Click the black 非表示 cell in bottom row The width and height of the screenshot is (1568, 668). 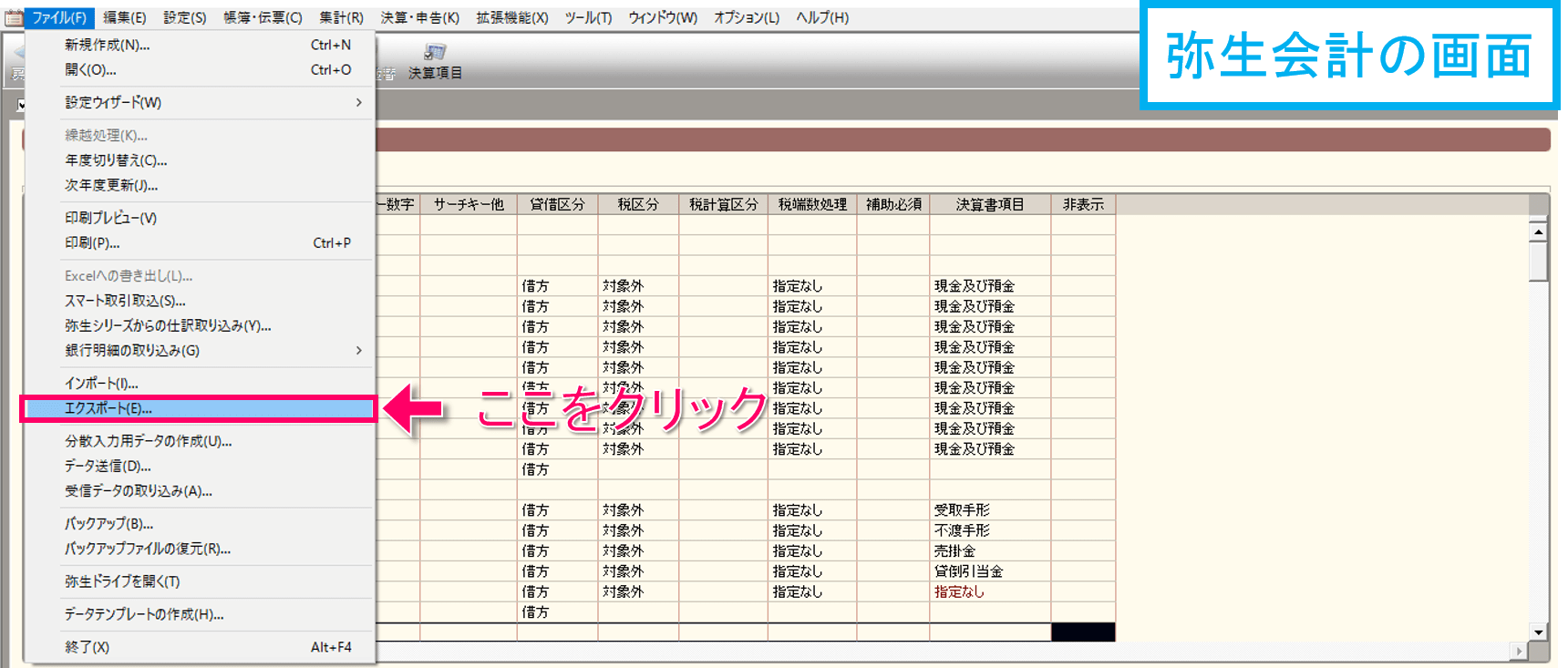pyautogui.click(x=1083, y=632)
